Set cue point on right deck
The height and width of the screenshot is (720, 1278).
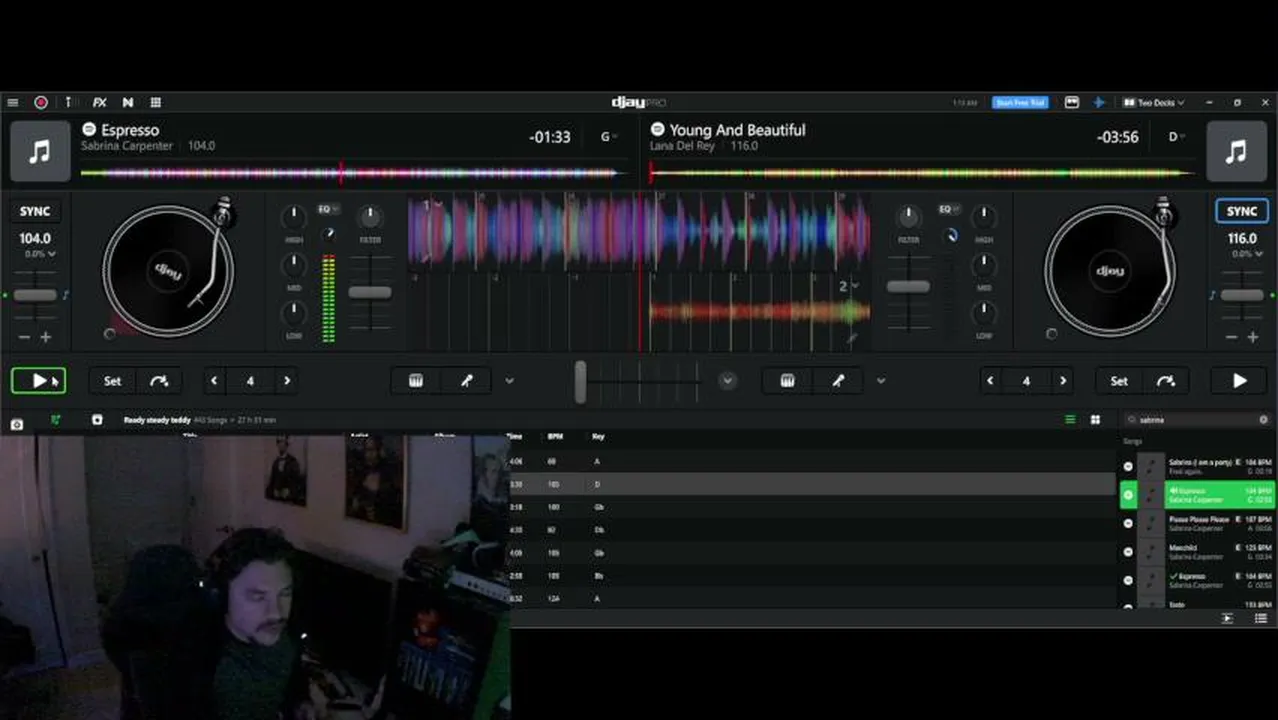point(1119,380)
